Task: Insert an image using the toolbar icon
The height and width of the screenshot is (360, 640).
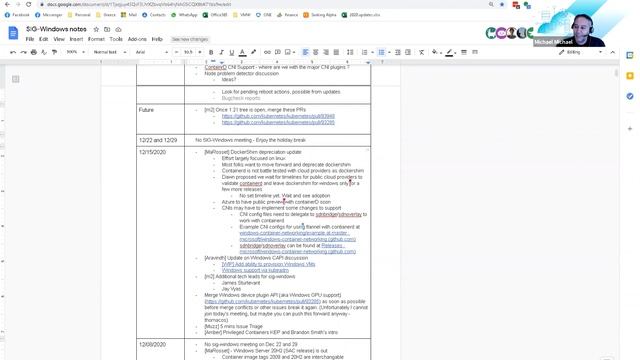Action: 288,52
